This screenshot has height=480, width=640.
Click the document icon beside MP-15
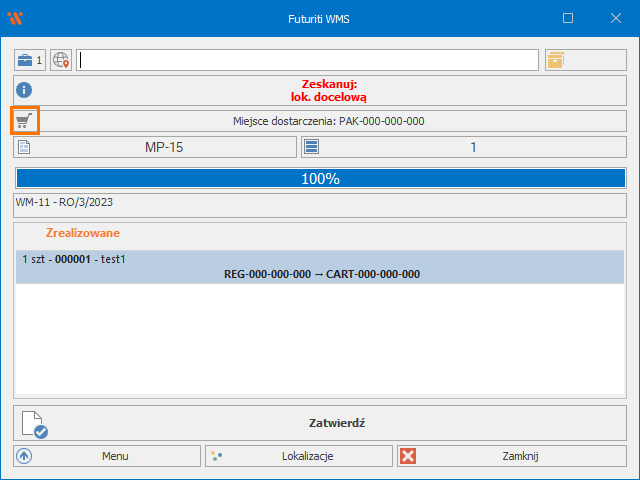point(25,147)
